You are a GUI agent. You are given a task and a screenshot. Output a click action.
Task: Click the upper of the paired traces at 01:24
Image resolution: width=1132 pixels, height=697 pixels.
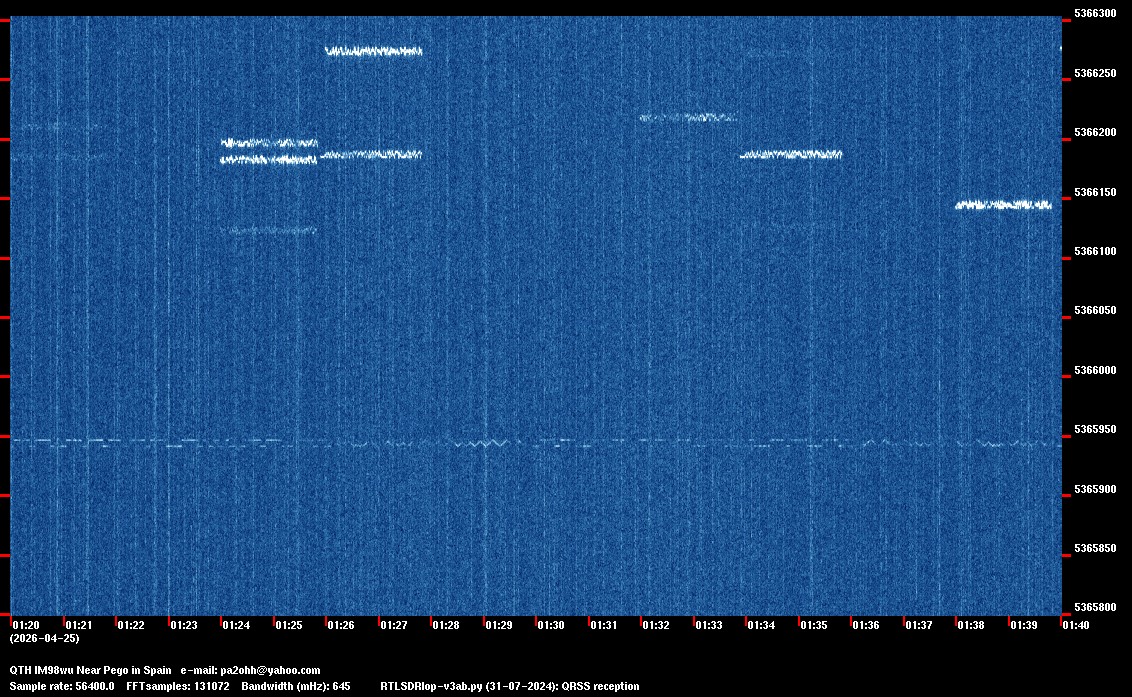(269, 143)
